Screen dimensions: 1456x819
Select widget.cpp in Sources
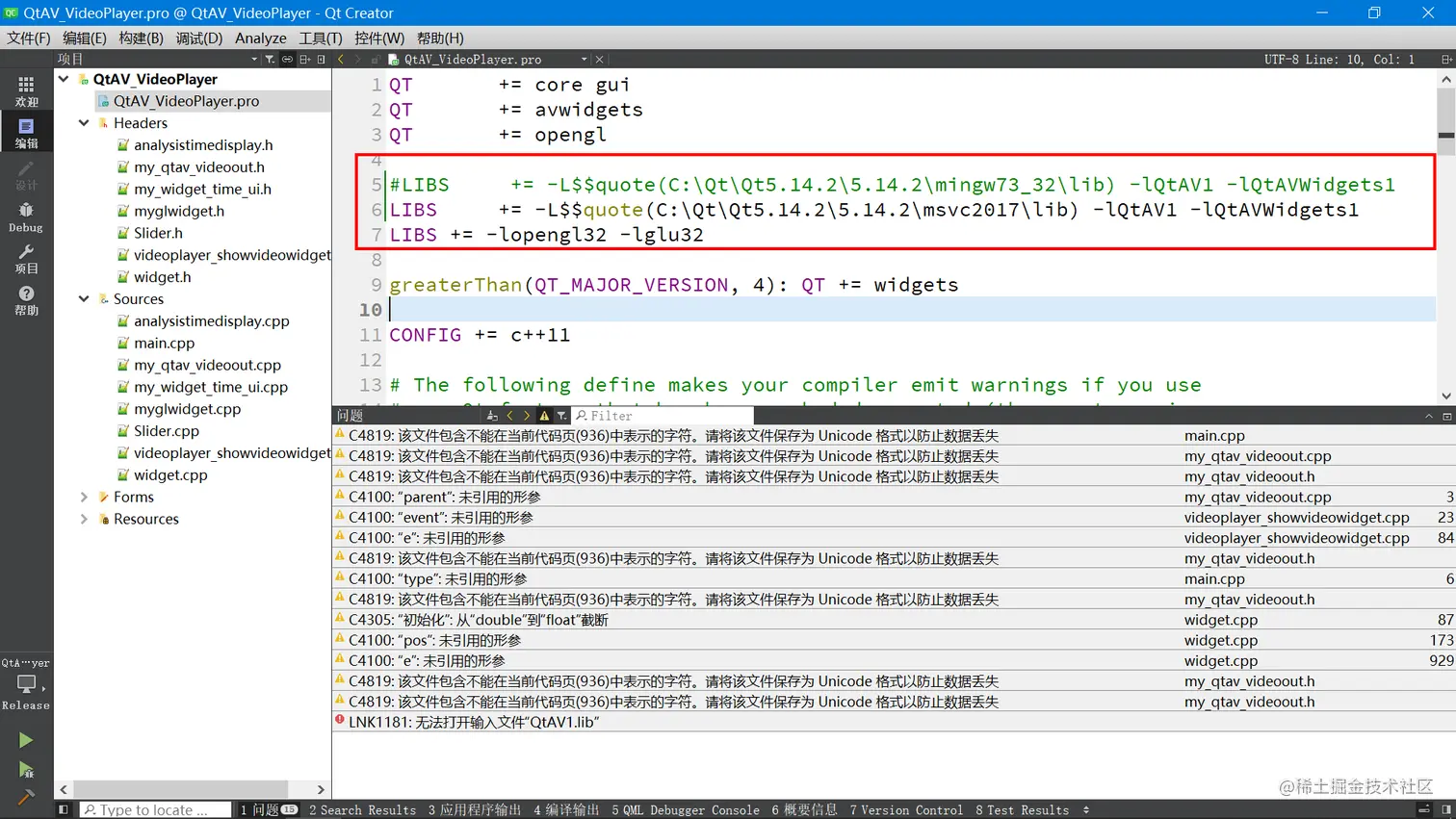(x=170, y=475)
